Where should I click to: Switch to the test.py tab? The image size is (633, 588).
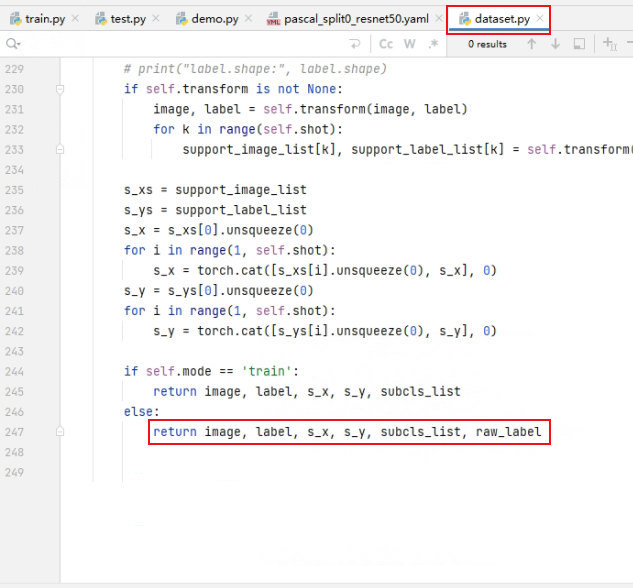pyautogui.click(x=121, y=19)
